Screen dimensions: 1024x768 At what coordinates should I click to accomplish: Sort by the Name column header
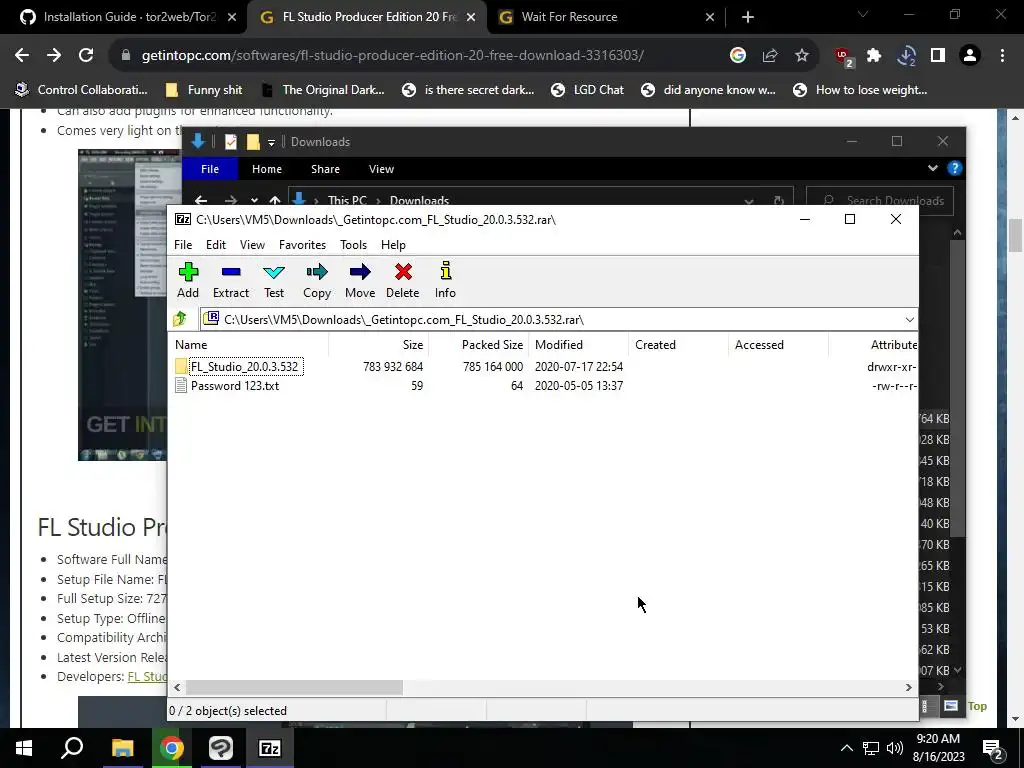[x=248, y=345]
